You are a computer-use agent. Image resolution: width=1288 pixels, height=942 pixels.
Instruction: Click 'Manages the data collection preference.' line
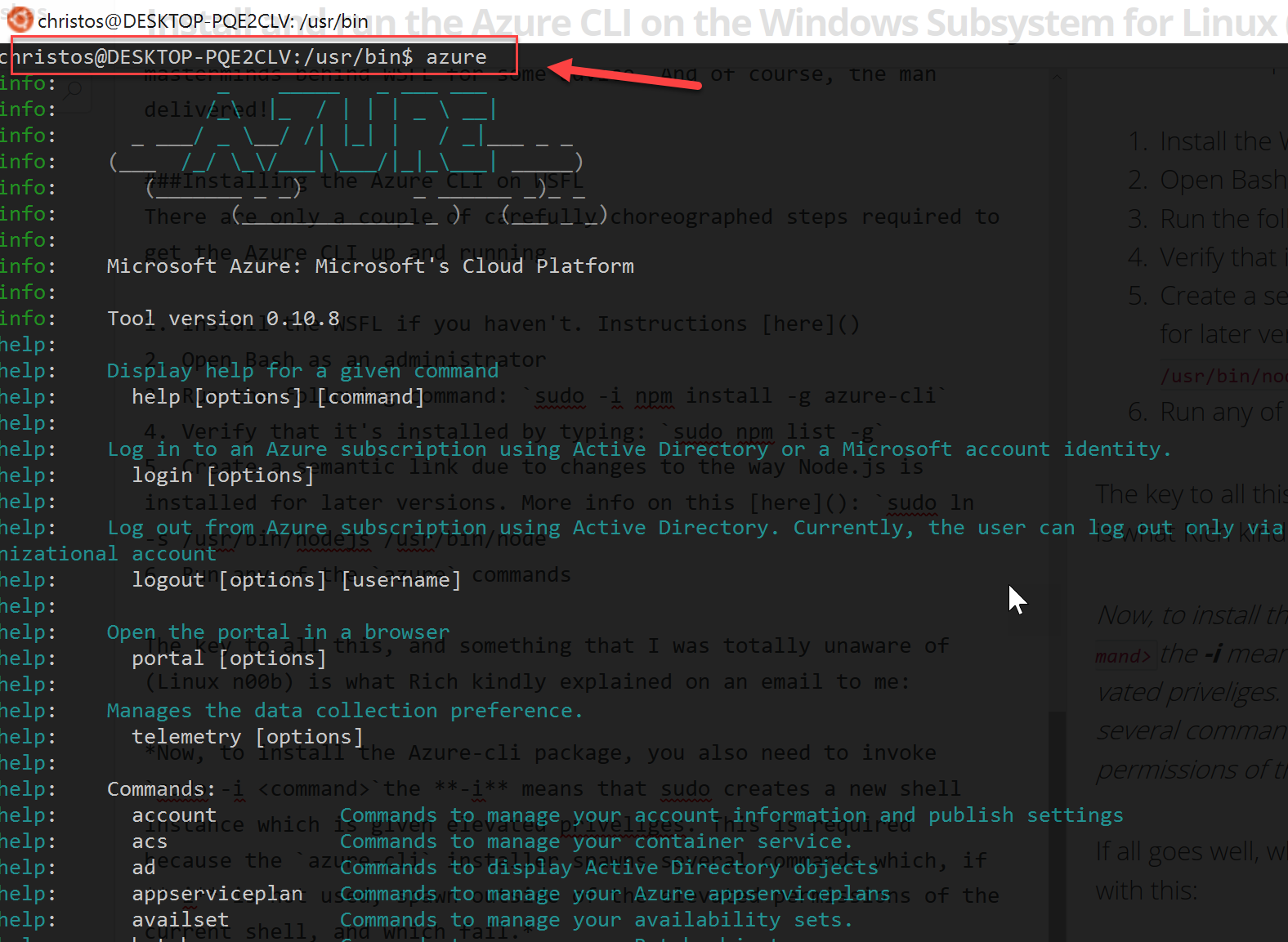345,711
